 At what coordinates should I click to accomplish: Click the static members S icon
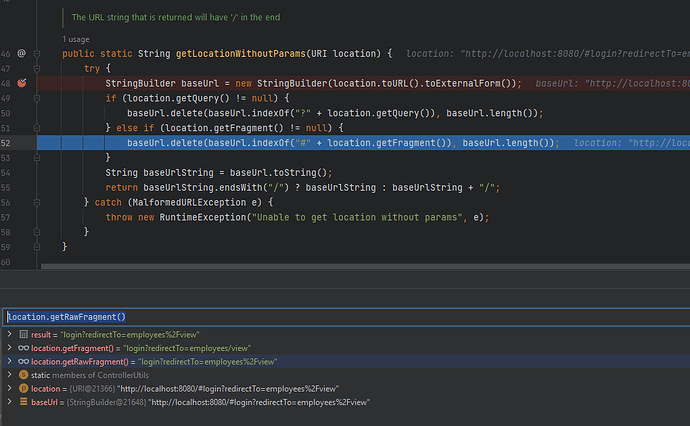pos(23,375)
